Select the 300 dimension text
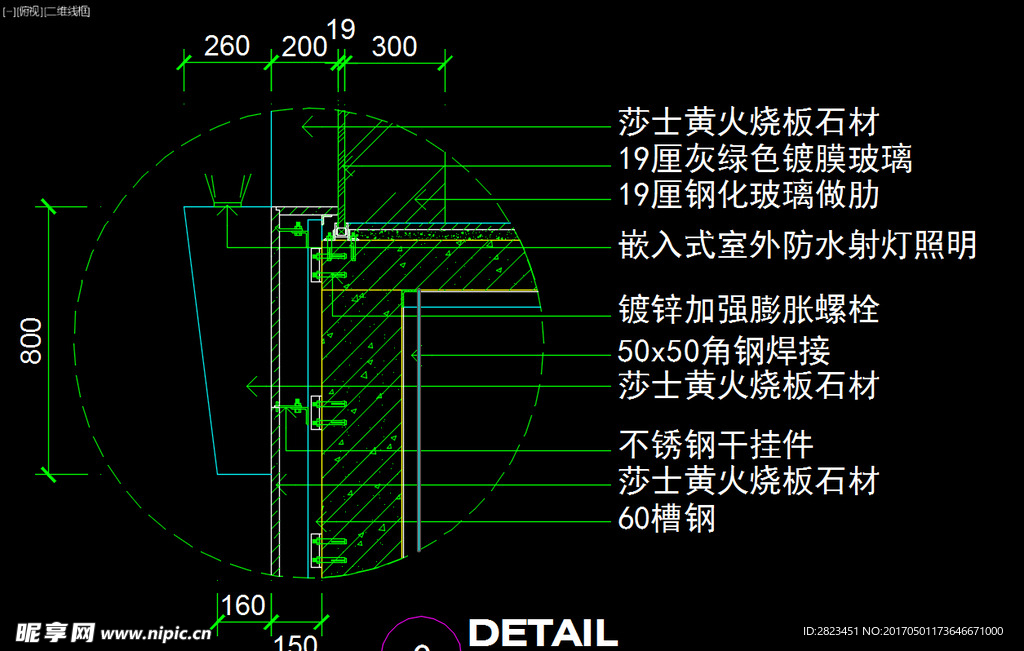Screen dimensions: 1024x651 point(394,46)
